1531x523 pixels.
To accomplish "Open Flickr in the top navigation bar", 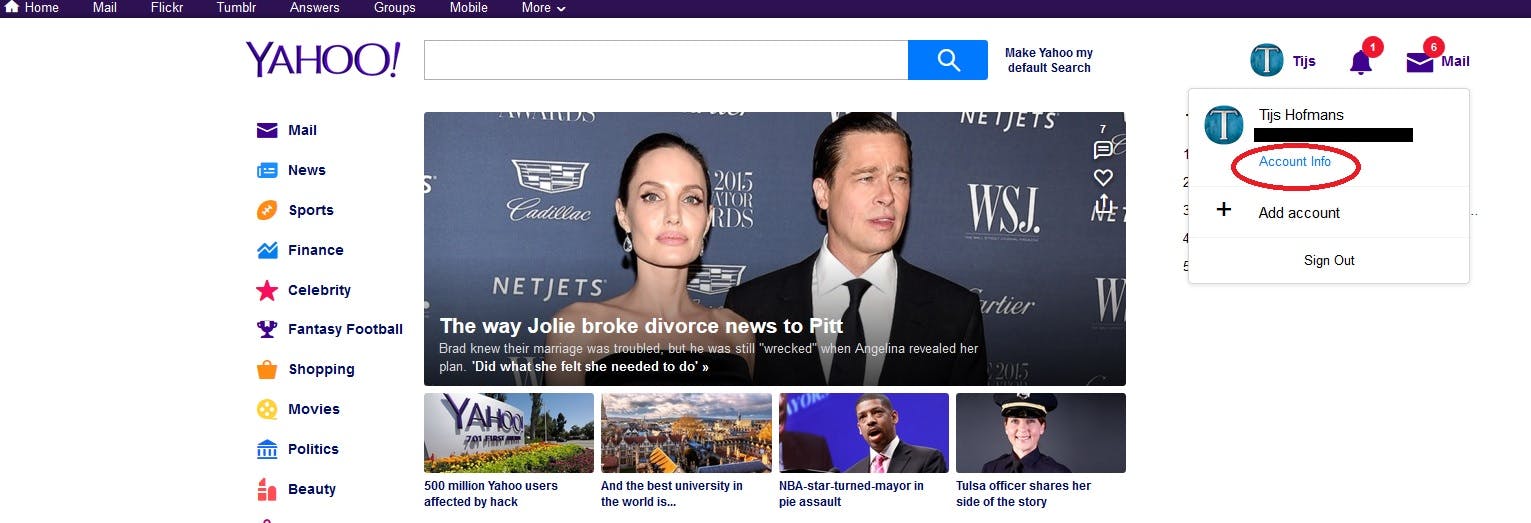I will point(167,7).
